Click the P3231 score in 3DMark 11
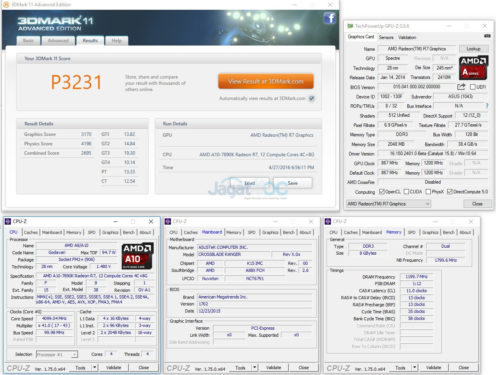This screenshot has width=496, height=375. (76, 82)
